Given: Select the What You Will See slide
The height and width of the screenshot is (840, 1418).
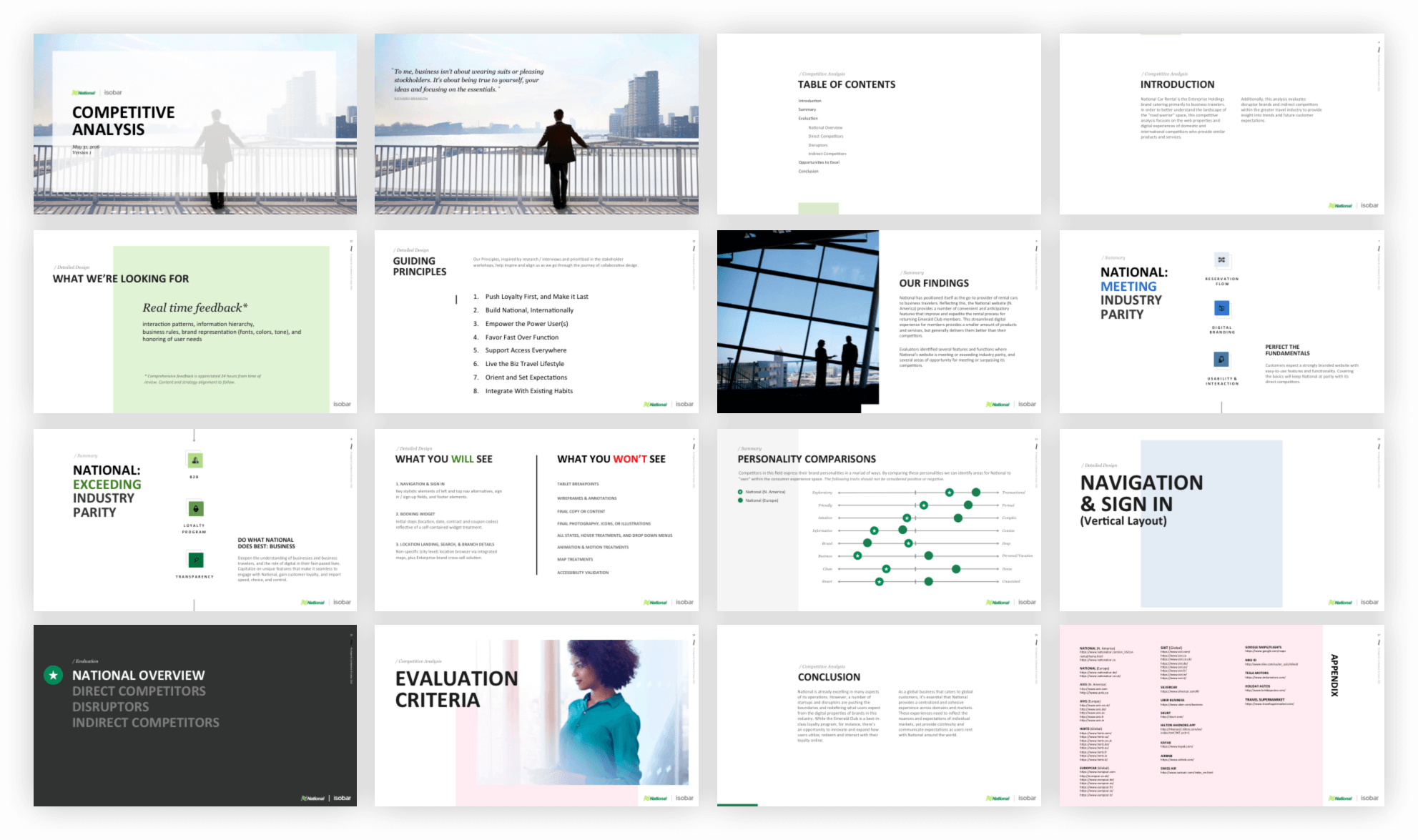Looking at the screenshot, I should click(536, 520).
